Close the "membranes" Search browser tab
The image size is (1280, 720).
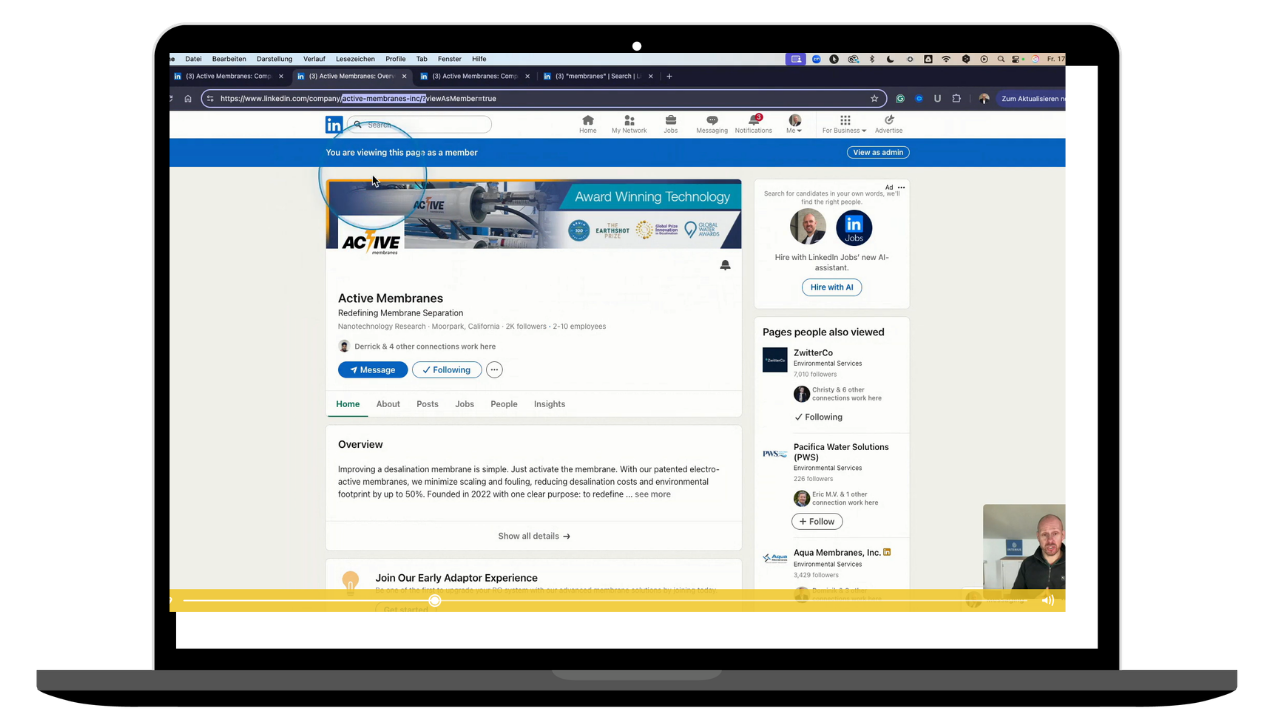tap(651, 76)
